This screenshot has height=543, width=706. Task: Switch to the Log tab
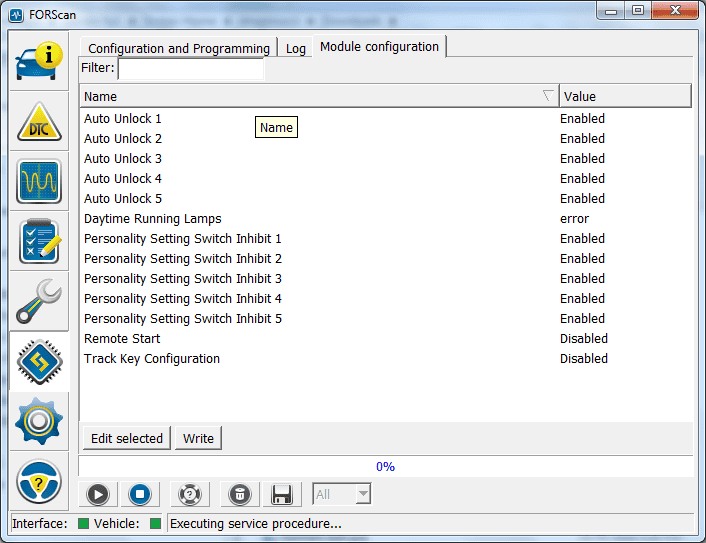coord(295,48)
